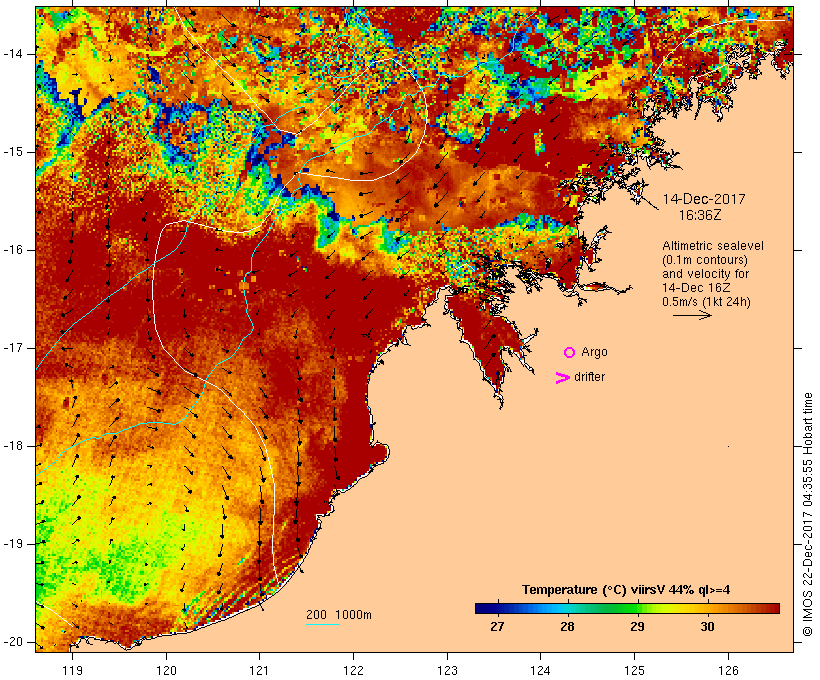This screenshot has height=680, width=820.
Task: Click the longitude axis label 124
Action: point(540,670)
